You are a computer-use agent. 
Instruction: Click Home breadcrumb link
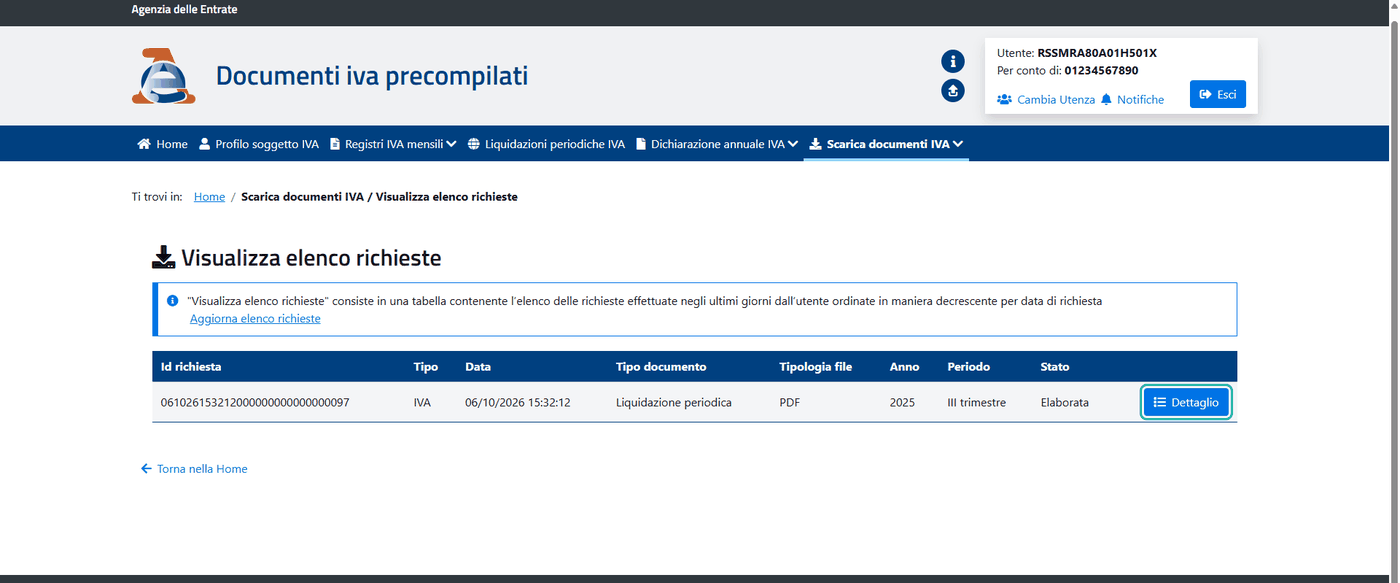209,197
